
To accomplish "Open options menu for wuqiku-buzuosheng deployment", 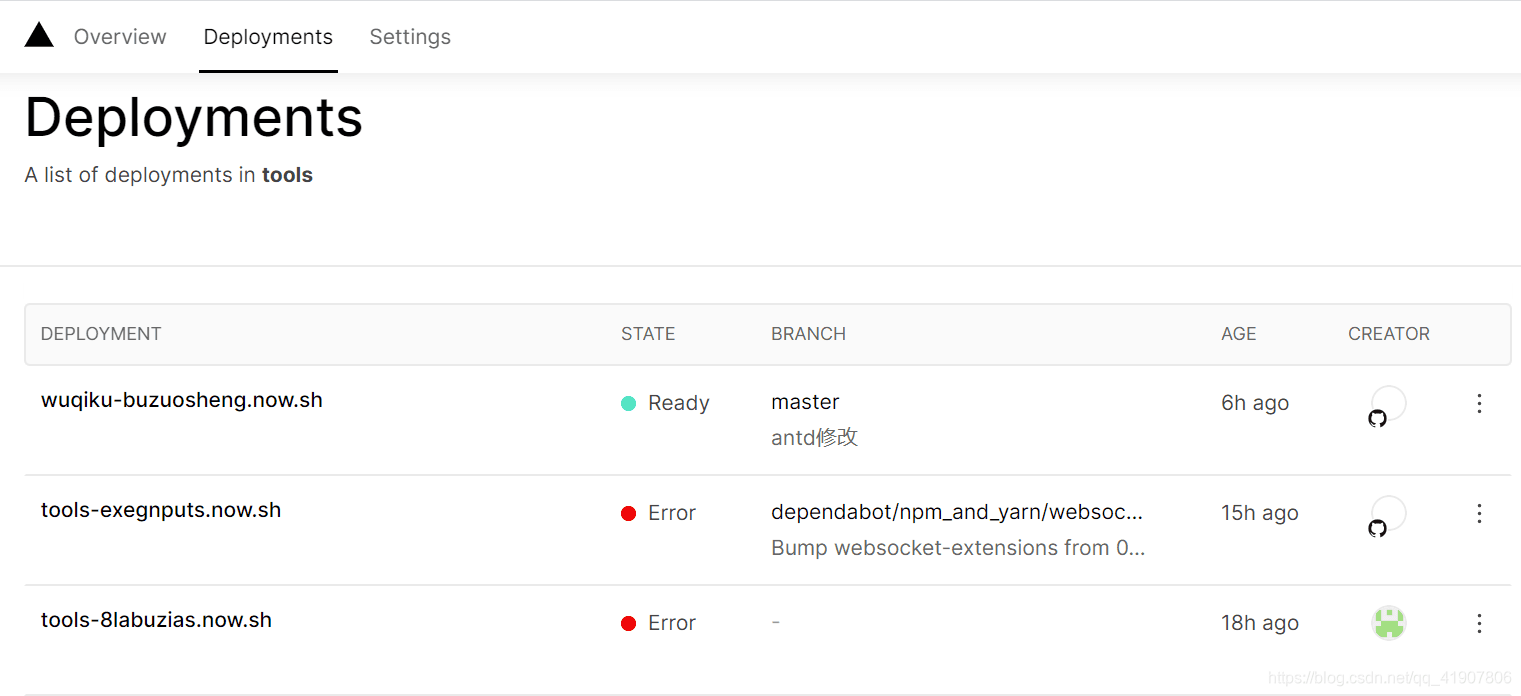I will coord(1479,403).
